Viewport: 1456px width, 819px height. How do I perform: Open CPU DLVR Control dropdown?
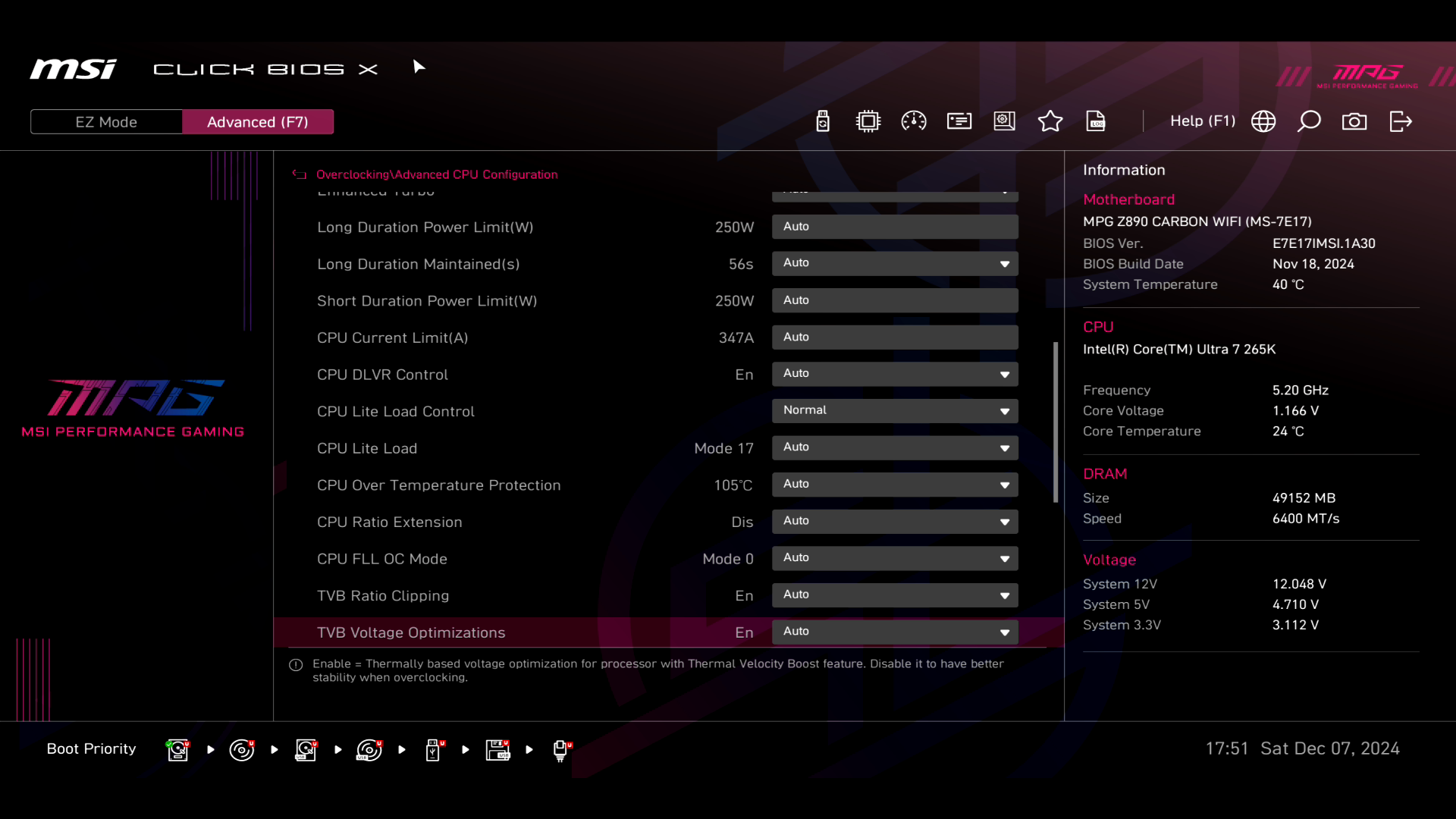pyautogui.click(x=895, y=374)
